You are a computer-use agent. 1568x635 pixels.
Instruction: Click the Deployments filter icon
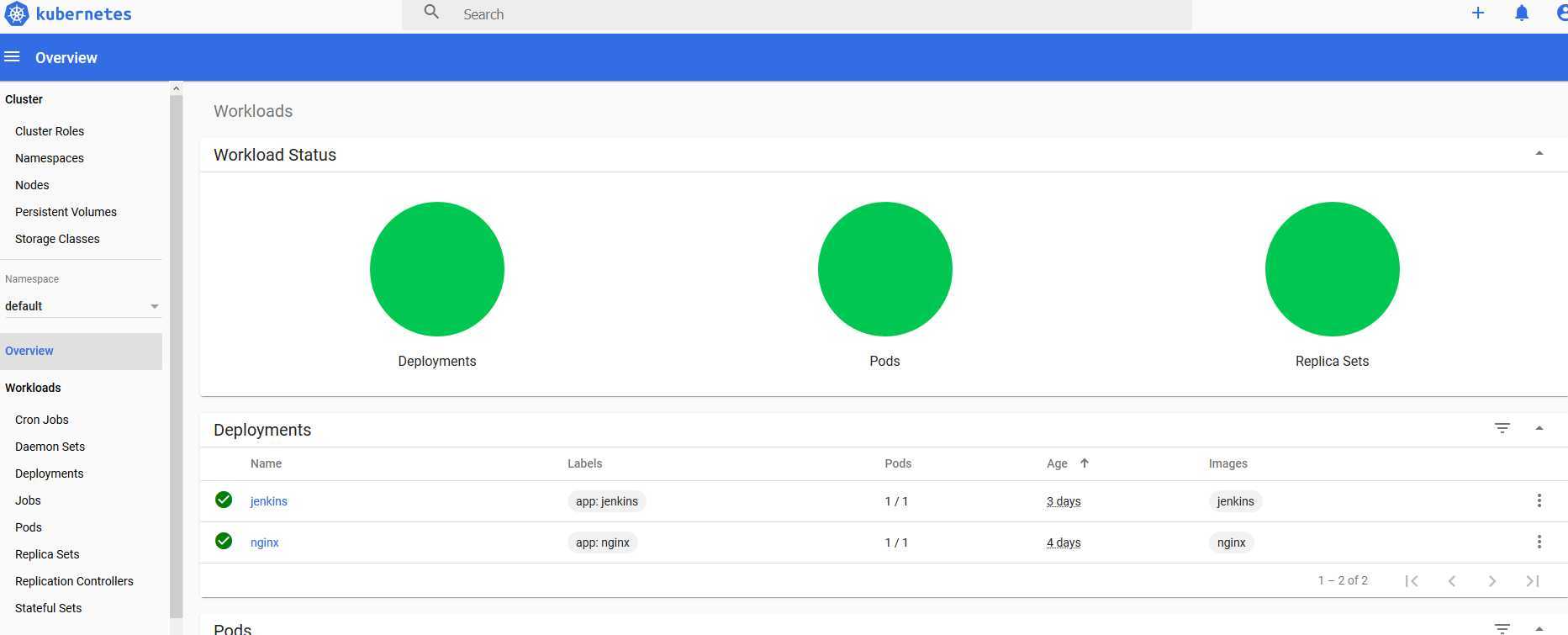pos(1502,429)
